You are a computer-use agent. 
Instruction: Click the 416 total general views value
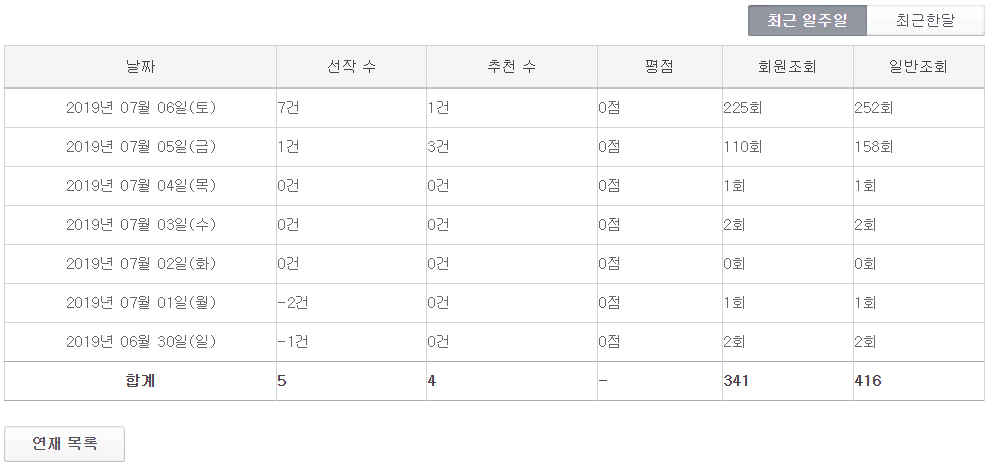coord(869,381)
